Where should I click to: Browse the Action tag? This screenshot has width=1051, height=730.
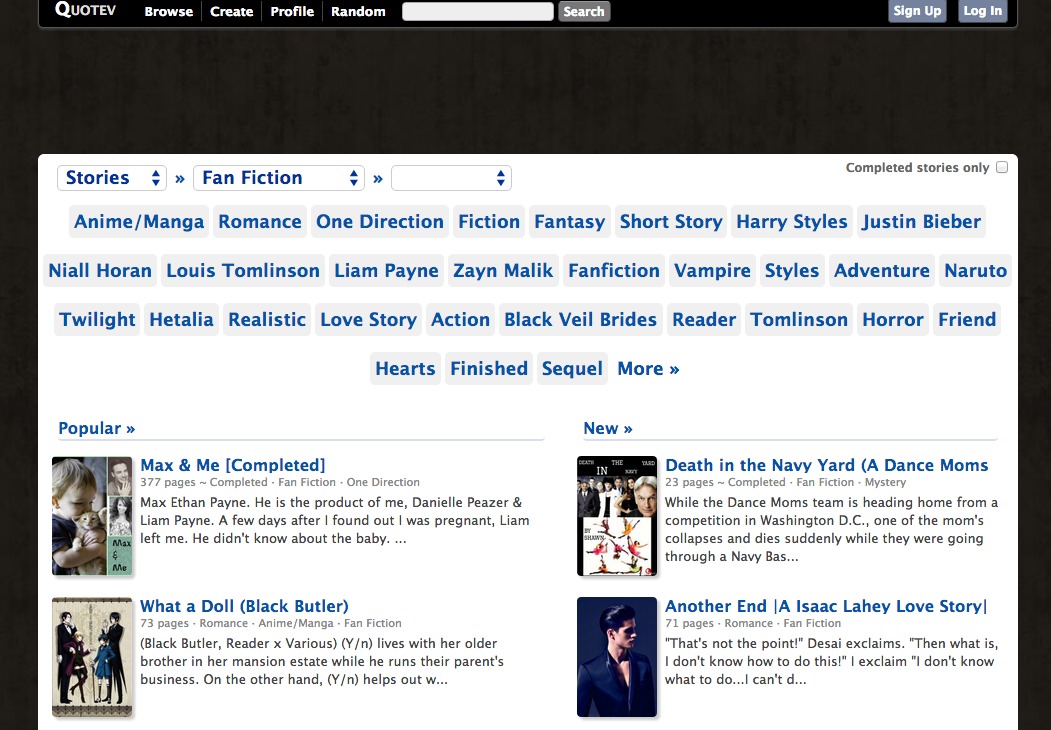click(x=460, y=319)
